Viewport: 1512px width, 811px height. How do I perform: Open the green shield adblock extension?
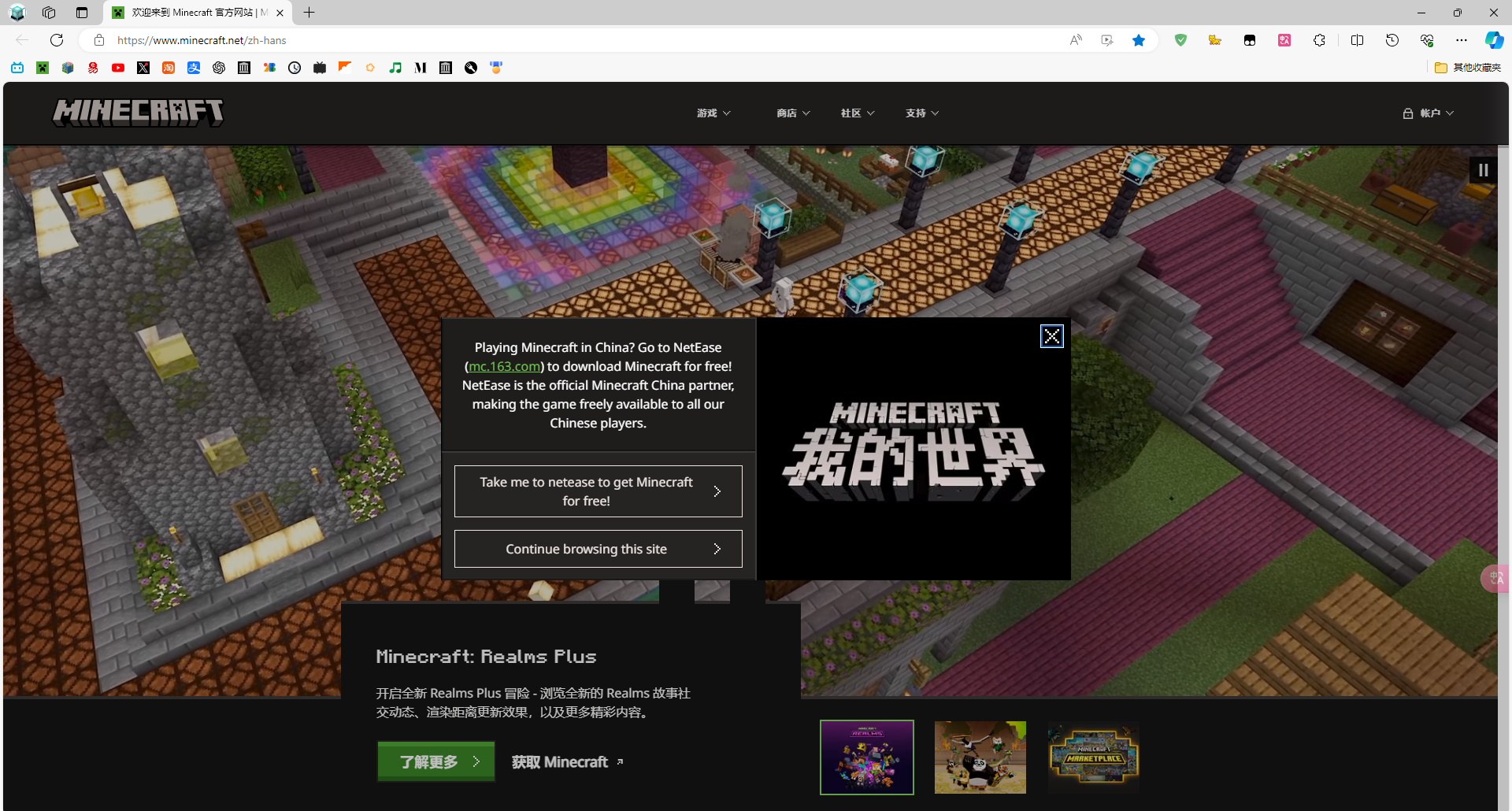(1180, 40)
